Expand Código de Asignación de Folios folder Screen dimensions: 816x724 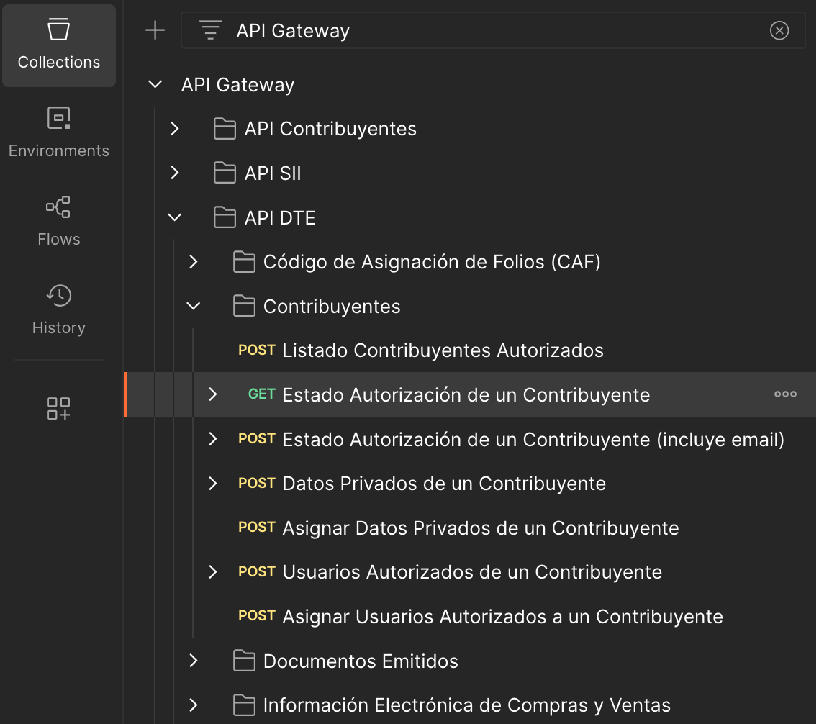193,262
